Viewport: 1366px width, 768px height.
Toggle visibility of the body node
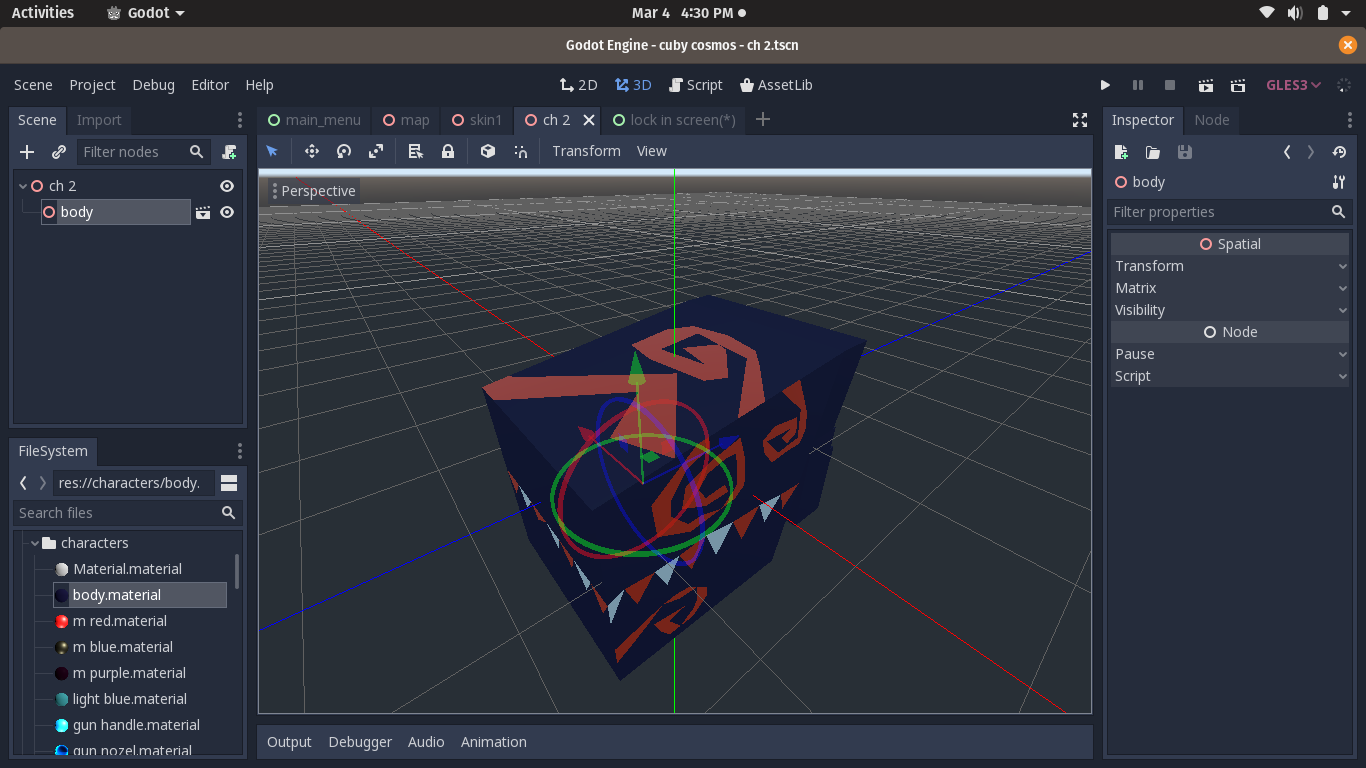pyautogui.click(x=227, y=212)
